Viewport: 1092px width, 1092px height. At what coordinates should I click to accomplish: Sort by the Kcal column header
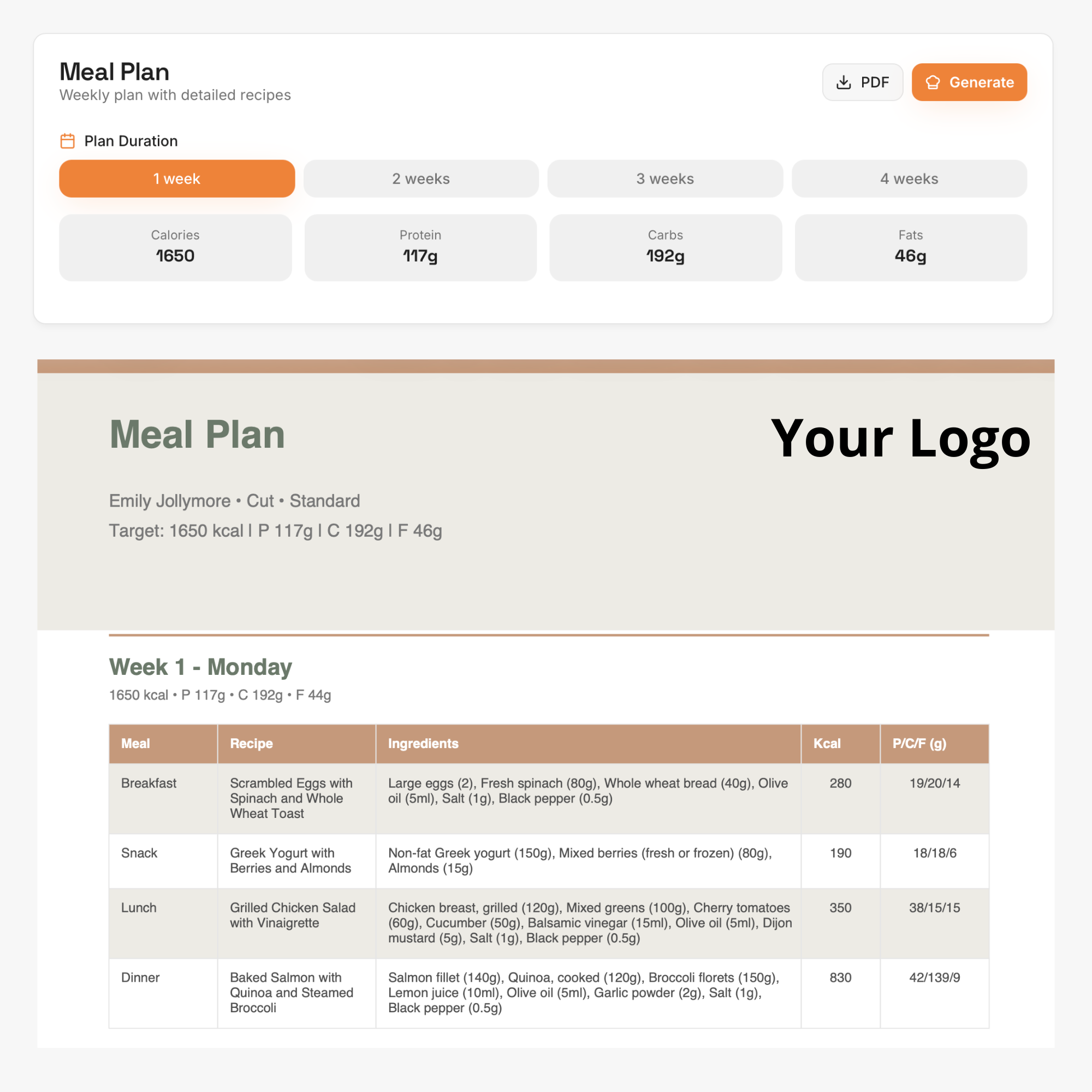[x=827, y=743]
